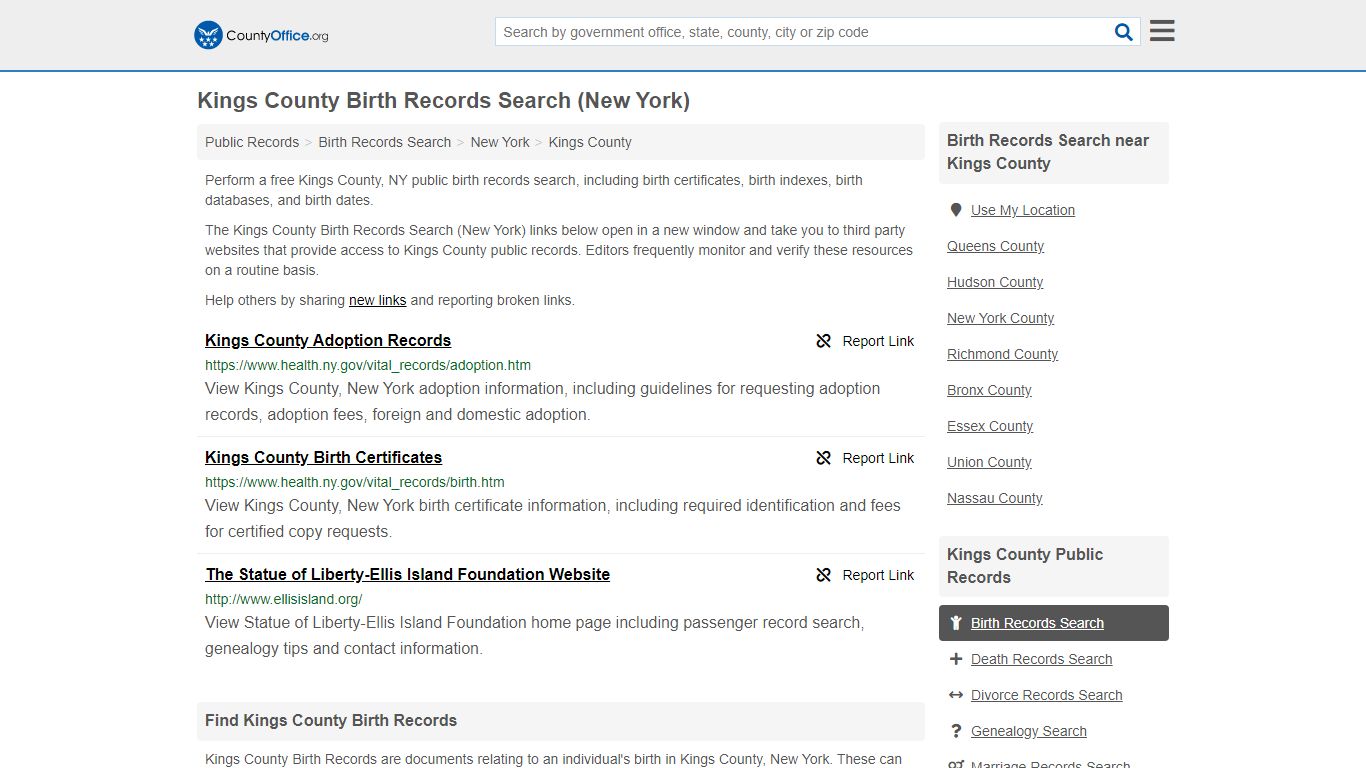1366x768 pixels.
Task: Click the Divorce Records Search arrows icon
Action: tap(956, 695)
